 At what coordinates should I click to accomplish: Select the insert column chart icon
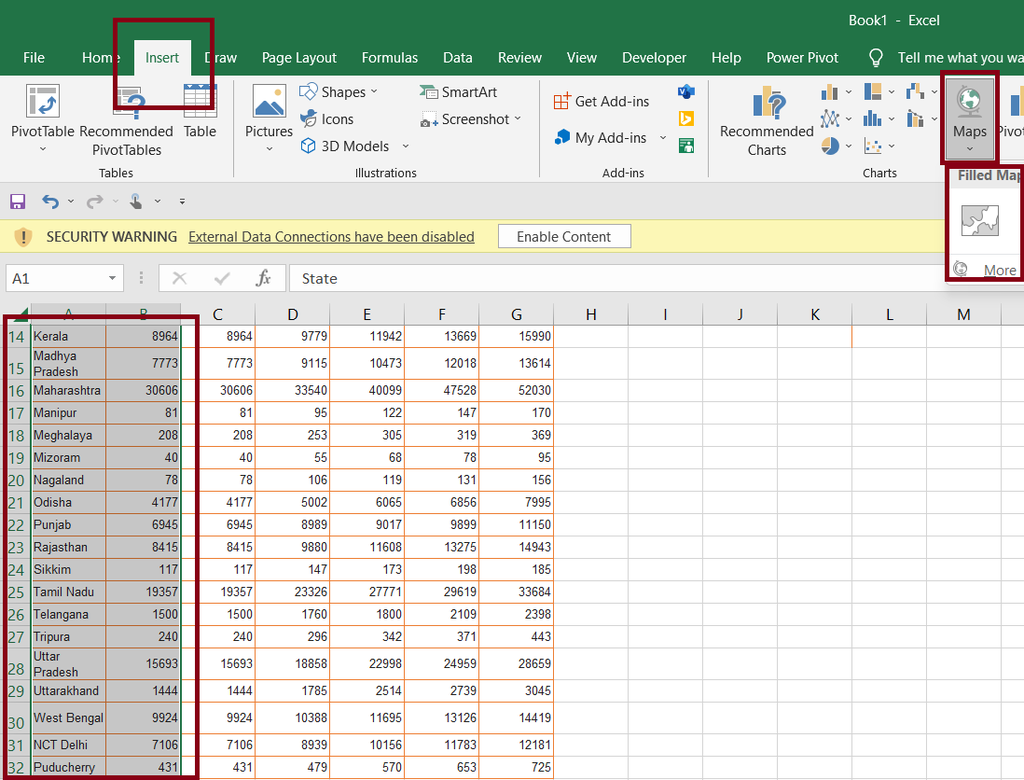coord(831,91)
